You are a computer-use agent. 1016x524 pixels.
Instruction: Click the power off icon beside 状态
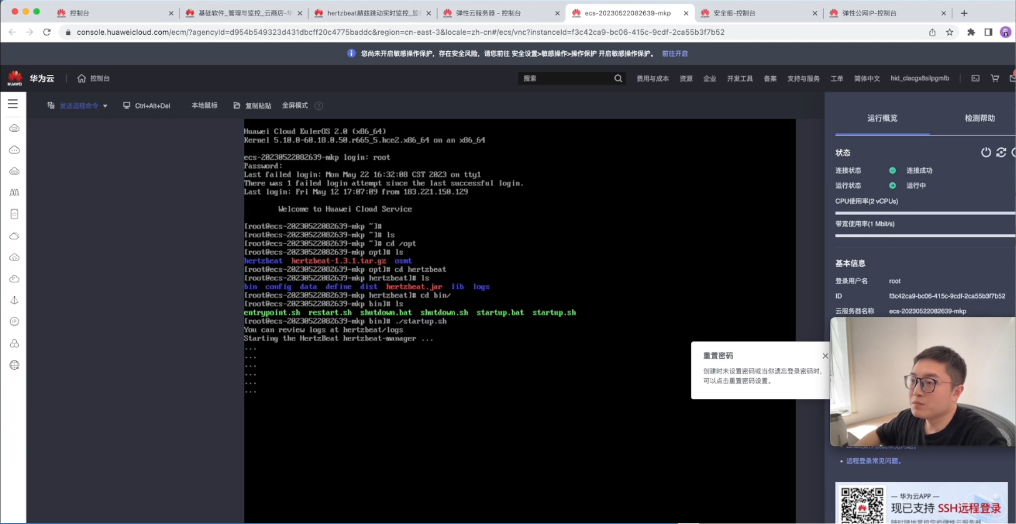[x=986, y=152]
